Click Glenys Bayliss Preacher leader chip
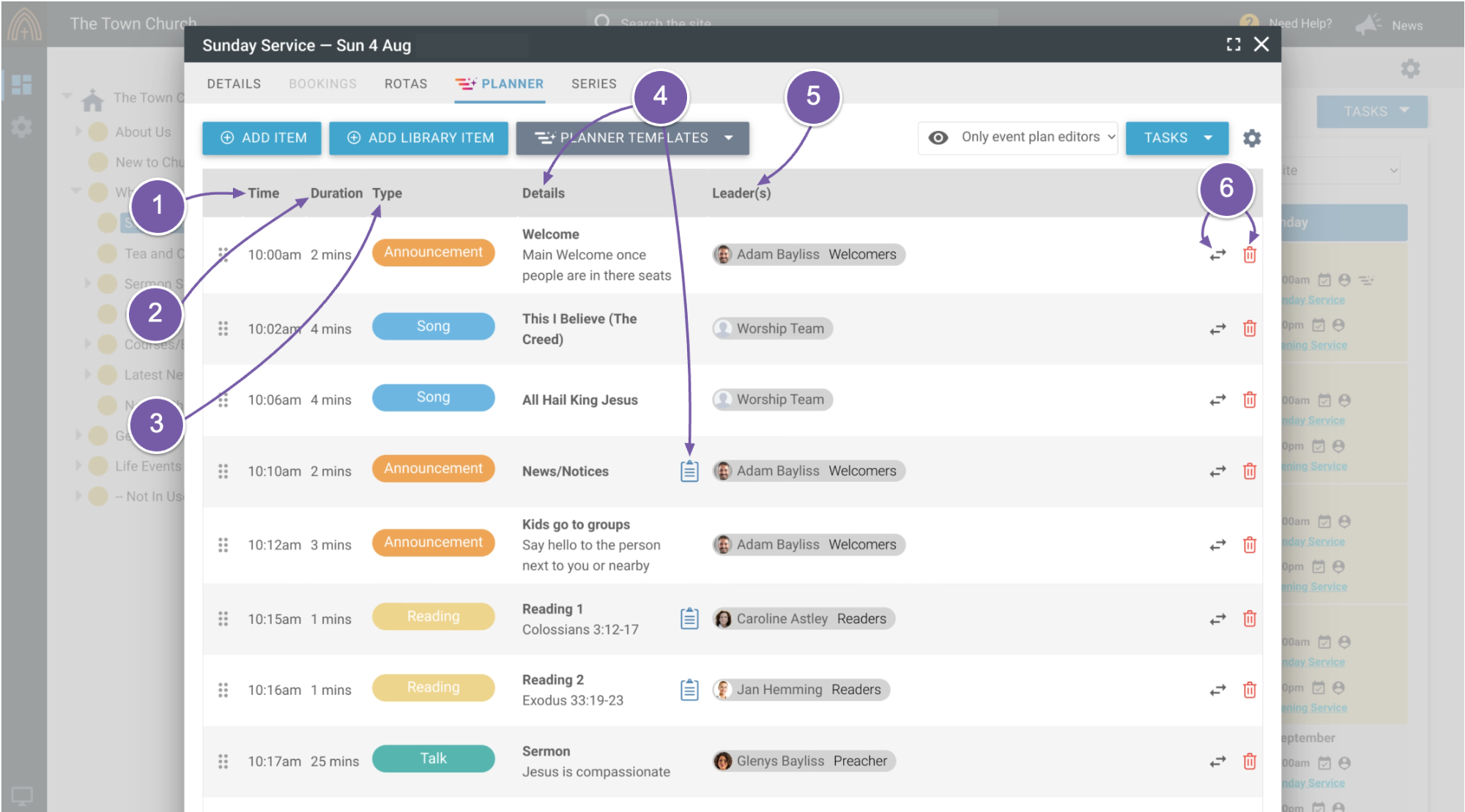 pos(804,761)
